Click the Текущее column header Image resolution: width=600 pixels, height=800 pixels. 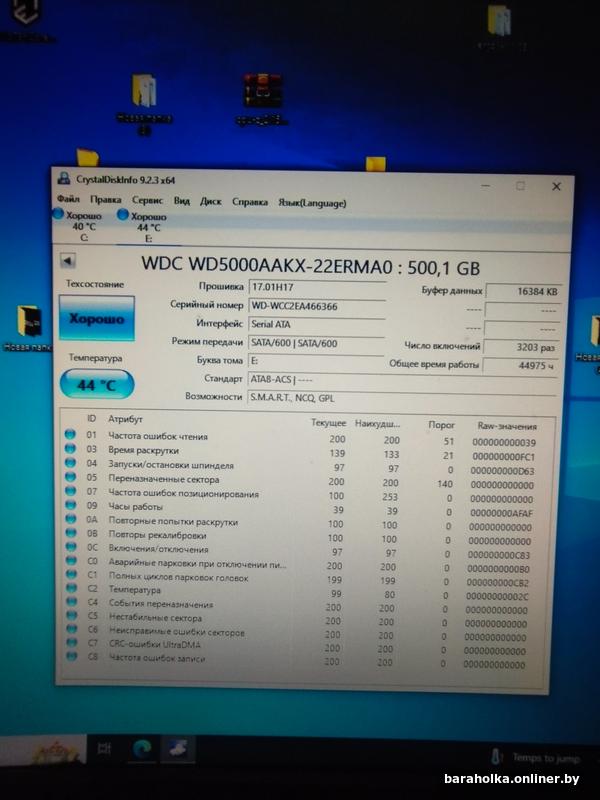328,423
